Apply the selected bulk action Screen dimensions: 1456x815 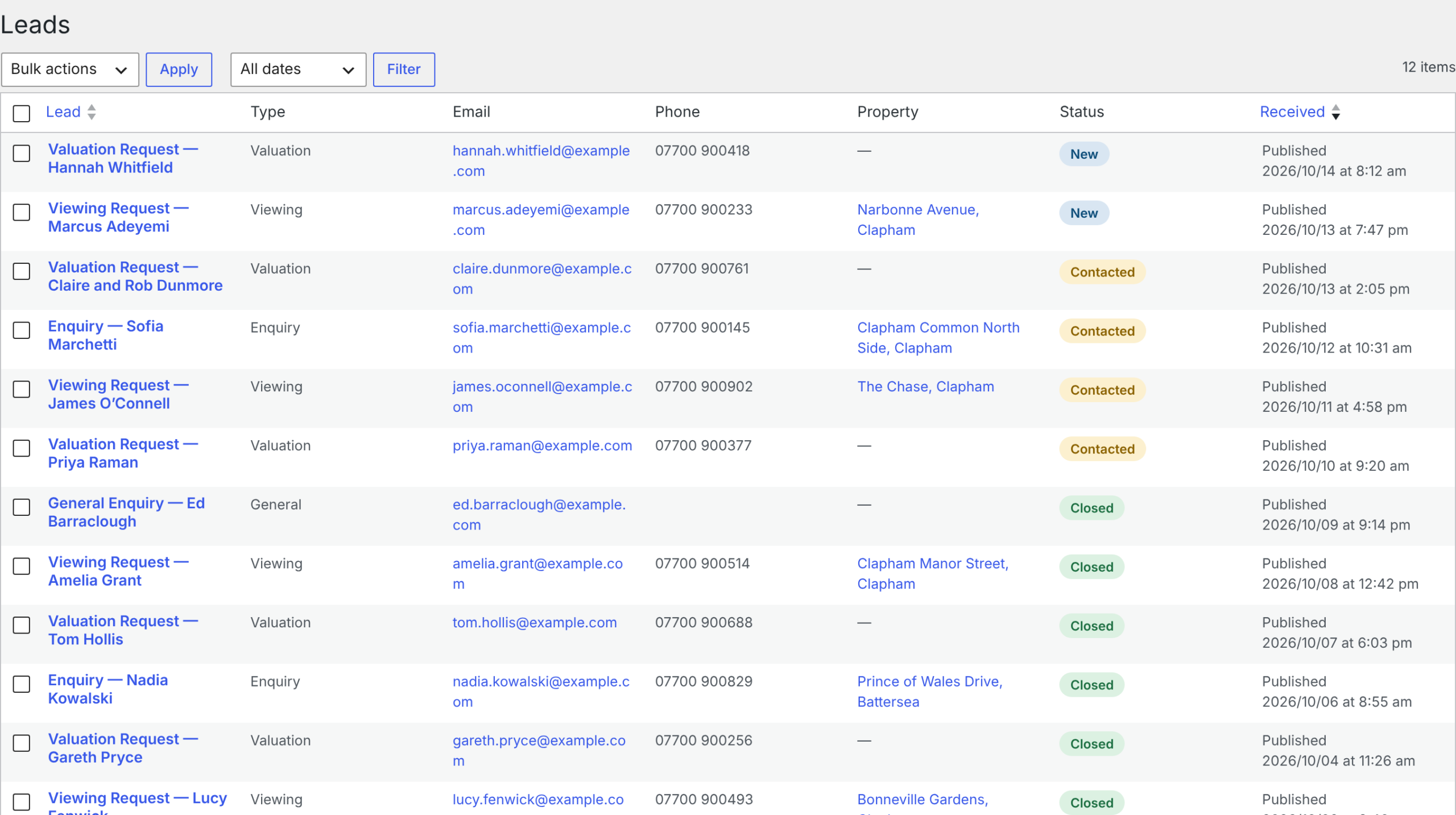click(x=179, y=69)
